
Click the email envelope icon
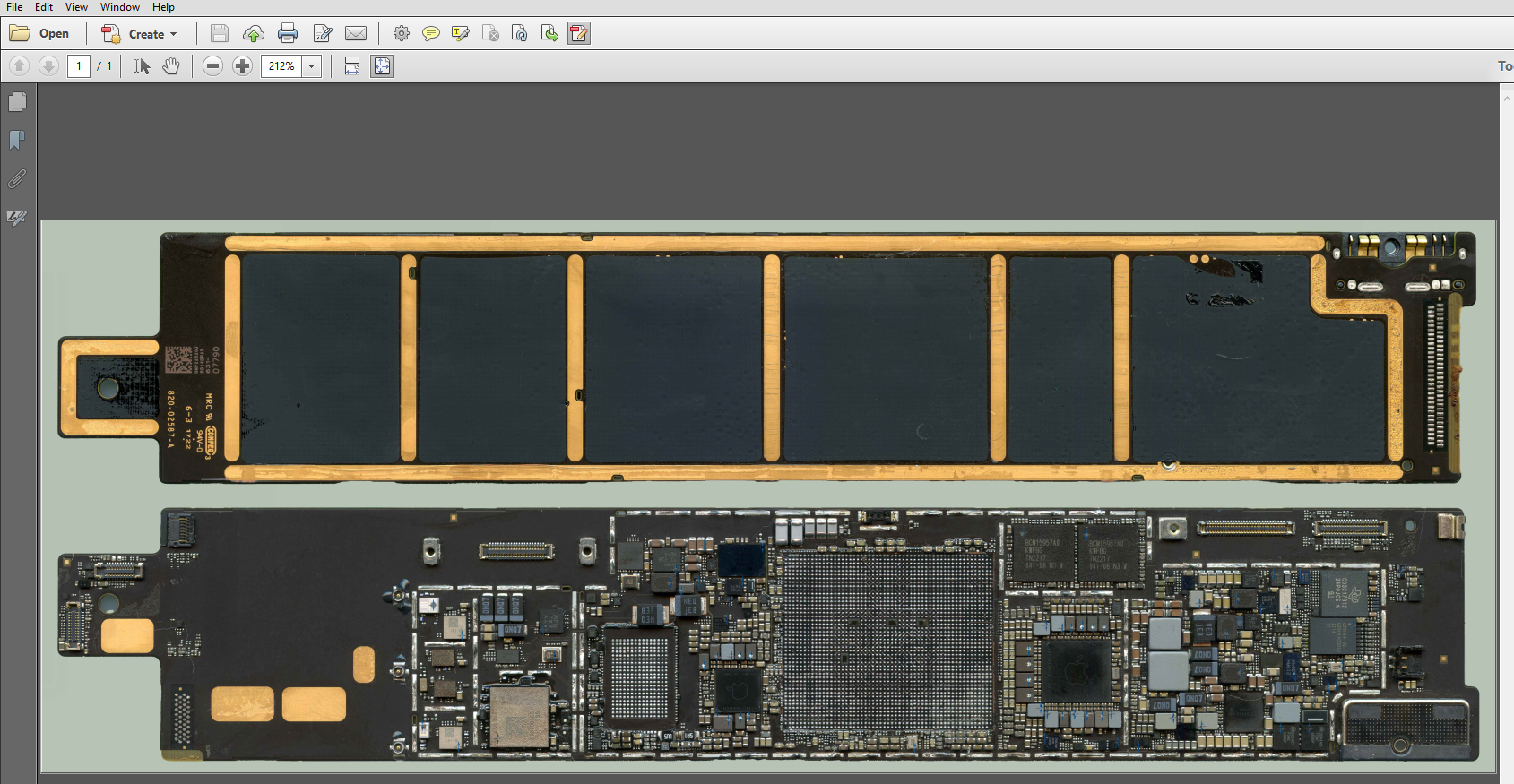(x=356, y=34)
